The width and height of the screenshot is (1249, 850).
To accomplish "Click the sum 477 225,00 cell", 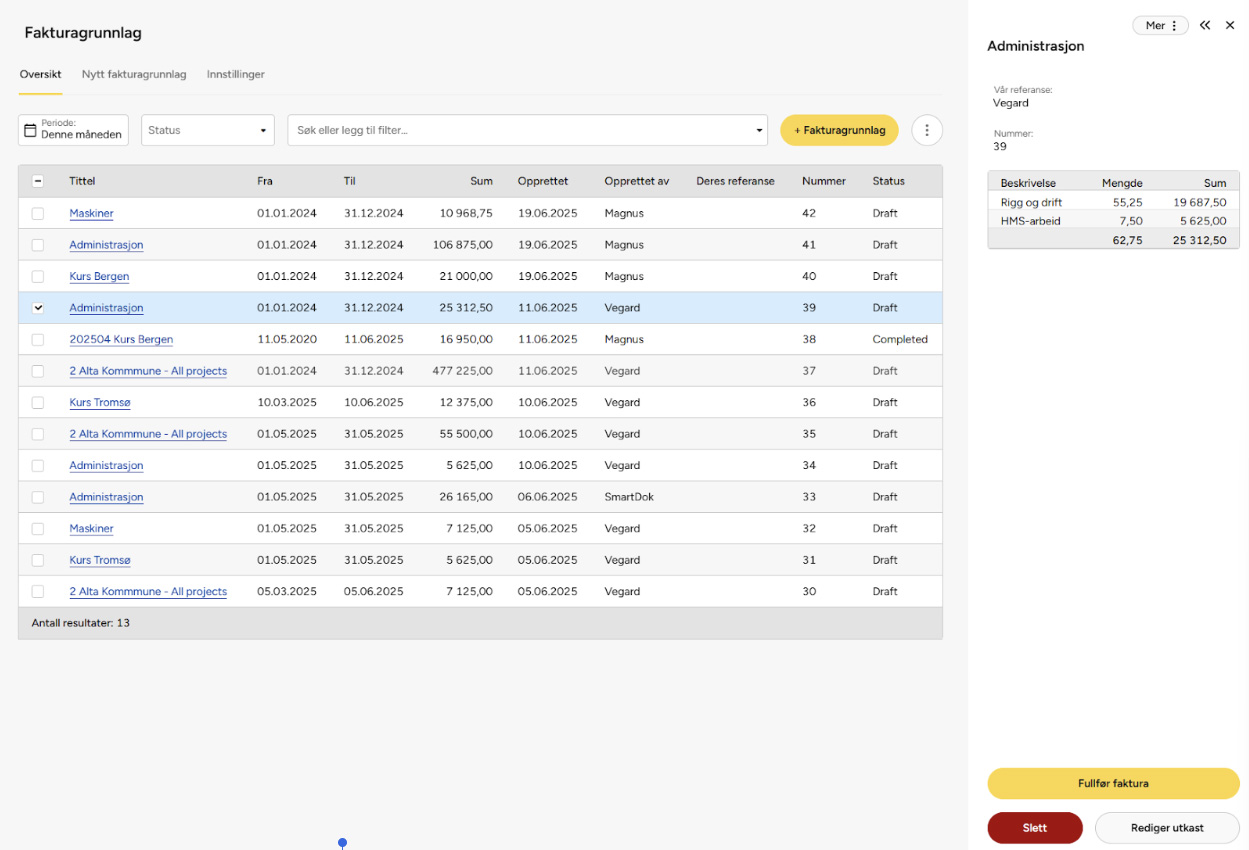I will pos(463,371).
